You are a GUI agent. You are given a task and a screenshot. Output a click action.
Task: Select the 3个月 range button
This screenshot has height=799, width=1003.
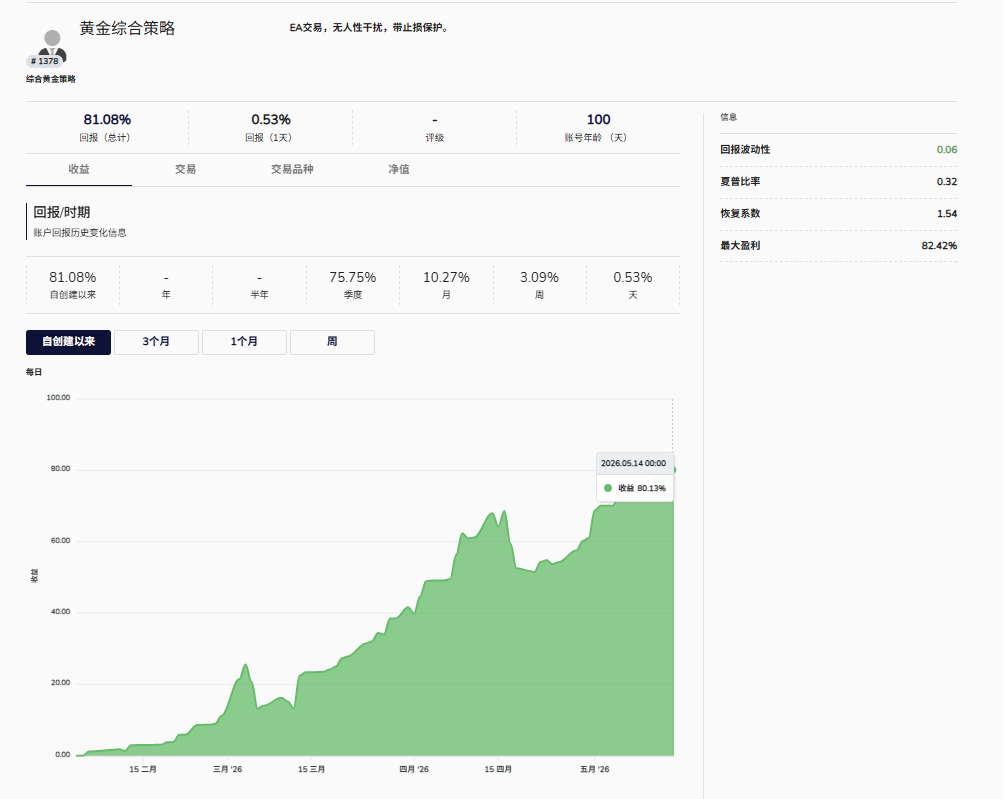coord(156,342)
